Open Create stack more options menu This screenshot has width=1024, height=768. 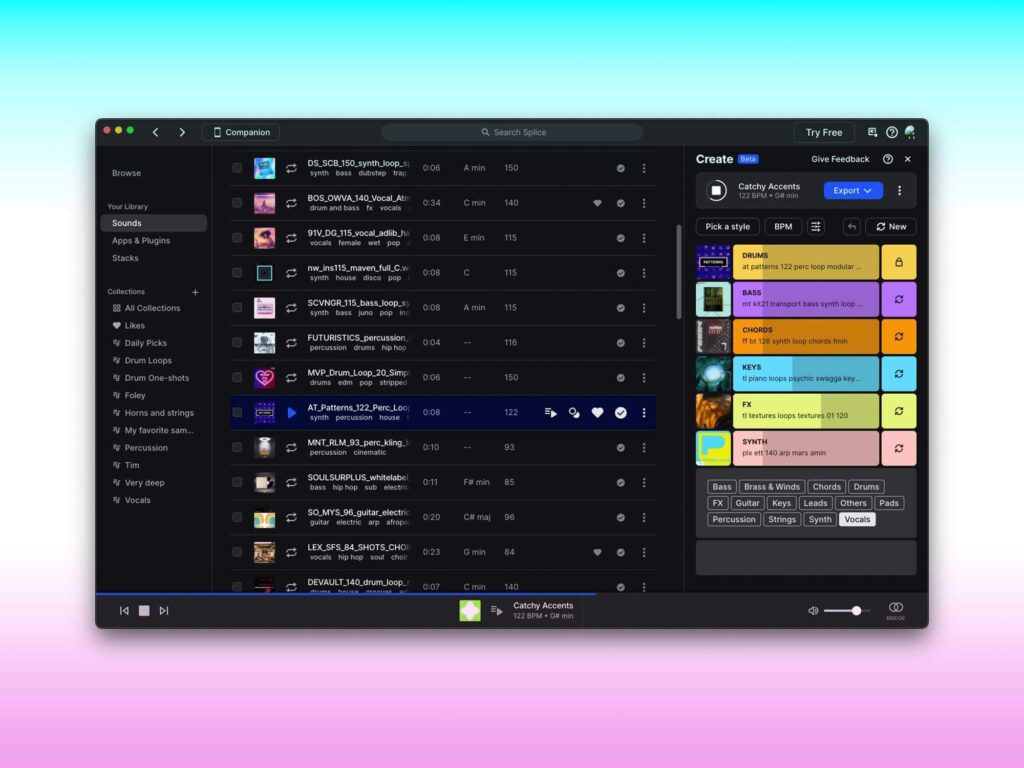[x=899, y=191]
